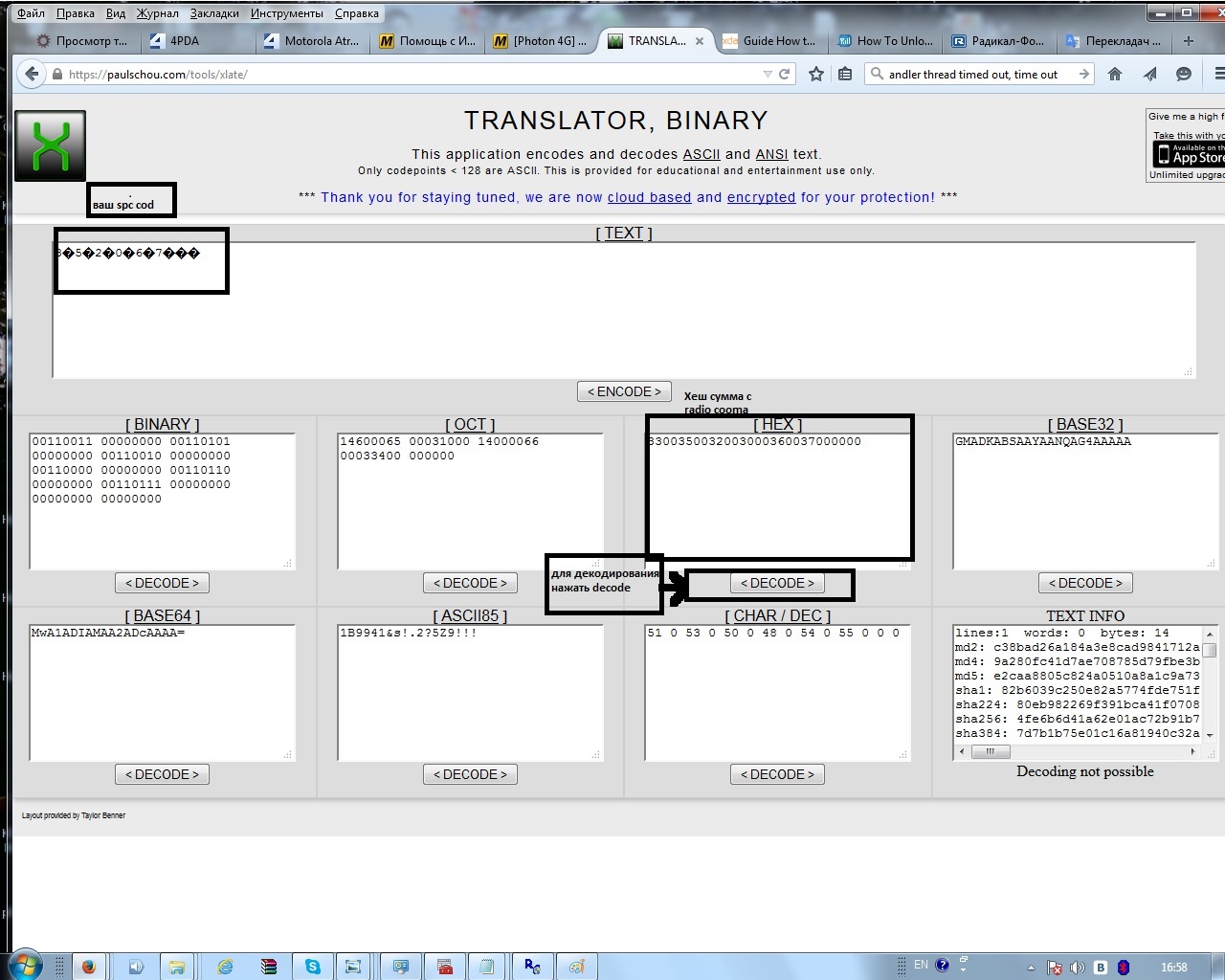Open the smiley chat icon in toolbar

coord(1184,74)
